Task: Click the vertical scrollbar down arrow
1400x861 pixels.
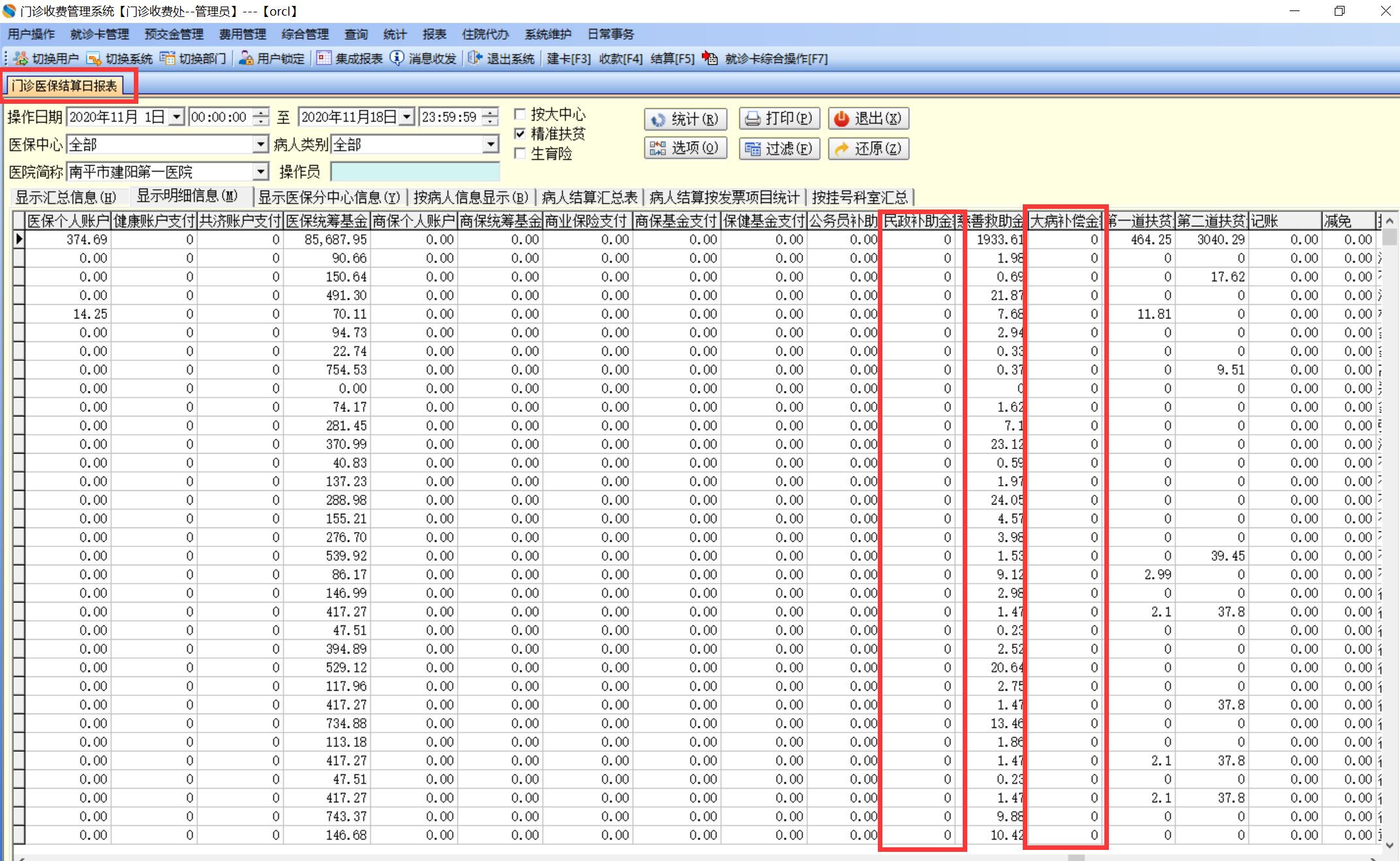Action: tap(1390, 845)
